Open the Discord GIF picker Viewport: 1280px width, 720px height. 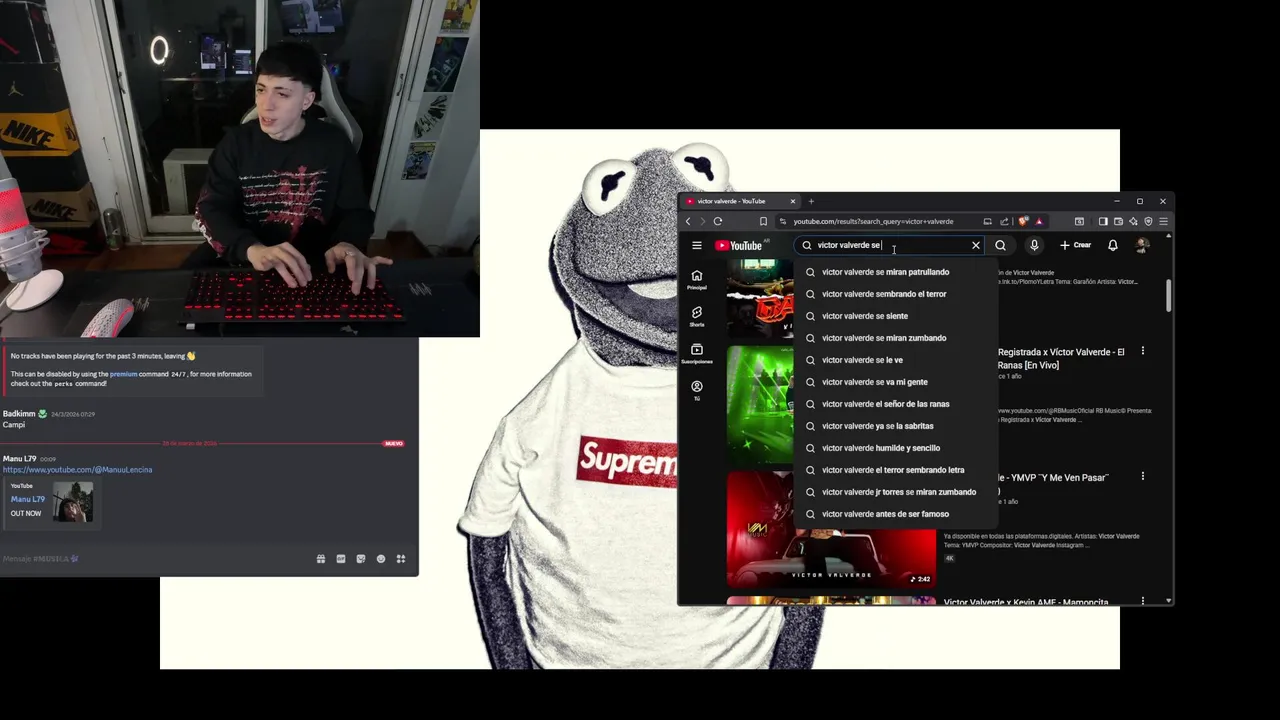[x=341, y=559]
